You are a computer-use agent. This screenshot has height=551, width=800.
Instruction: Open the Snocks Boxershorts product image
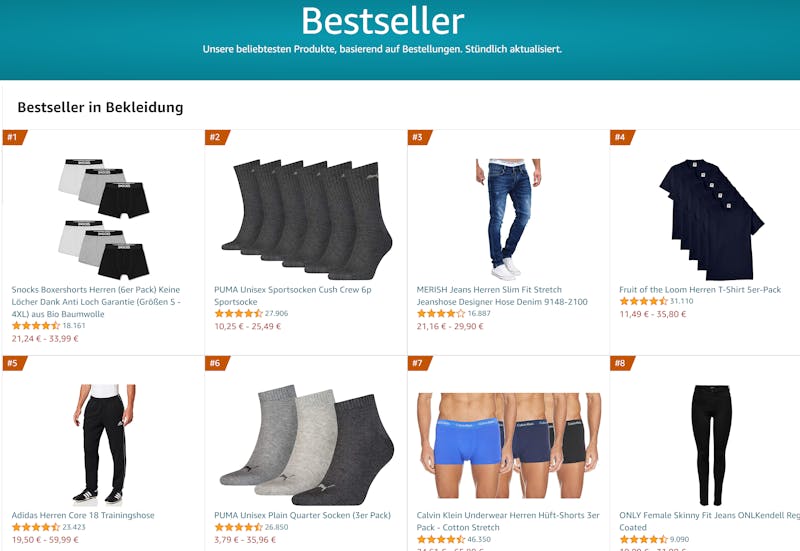pyautogui.click(x=104, y=219)
